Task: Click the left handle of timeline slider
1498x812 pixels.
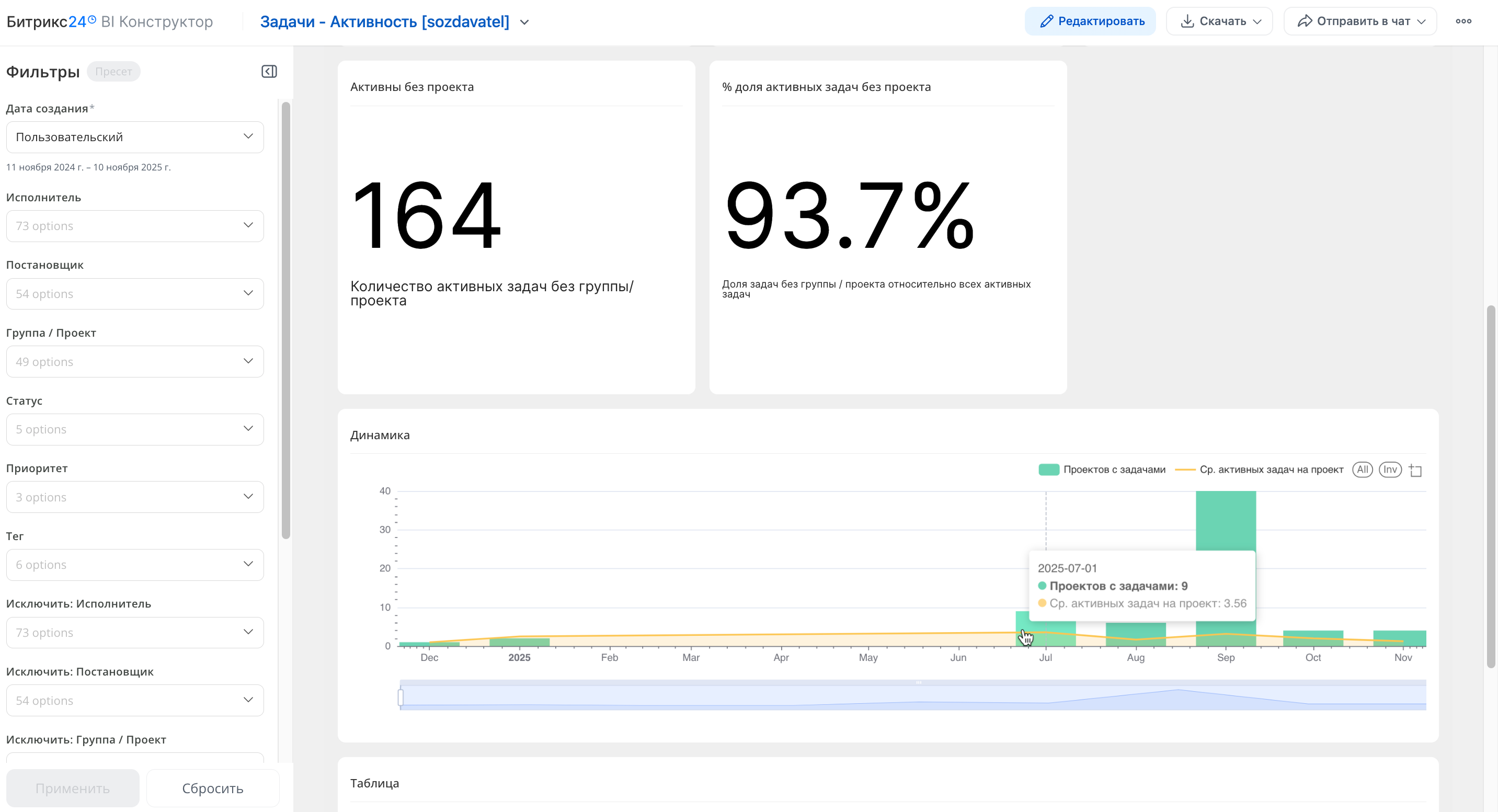Action: point(401,697)
